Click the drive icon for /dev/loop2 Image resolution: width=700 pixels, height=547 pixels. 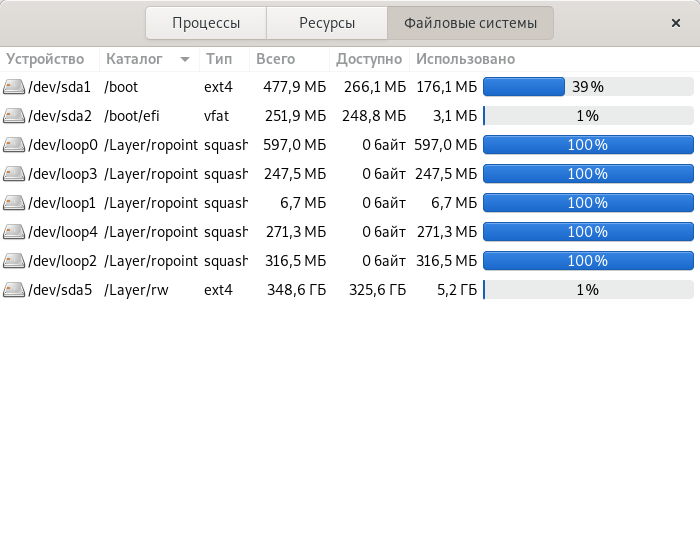14,261
